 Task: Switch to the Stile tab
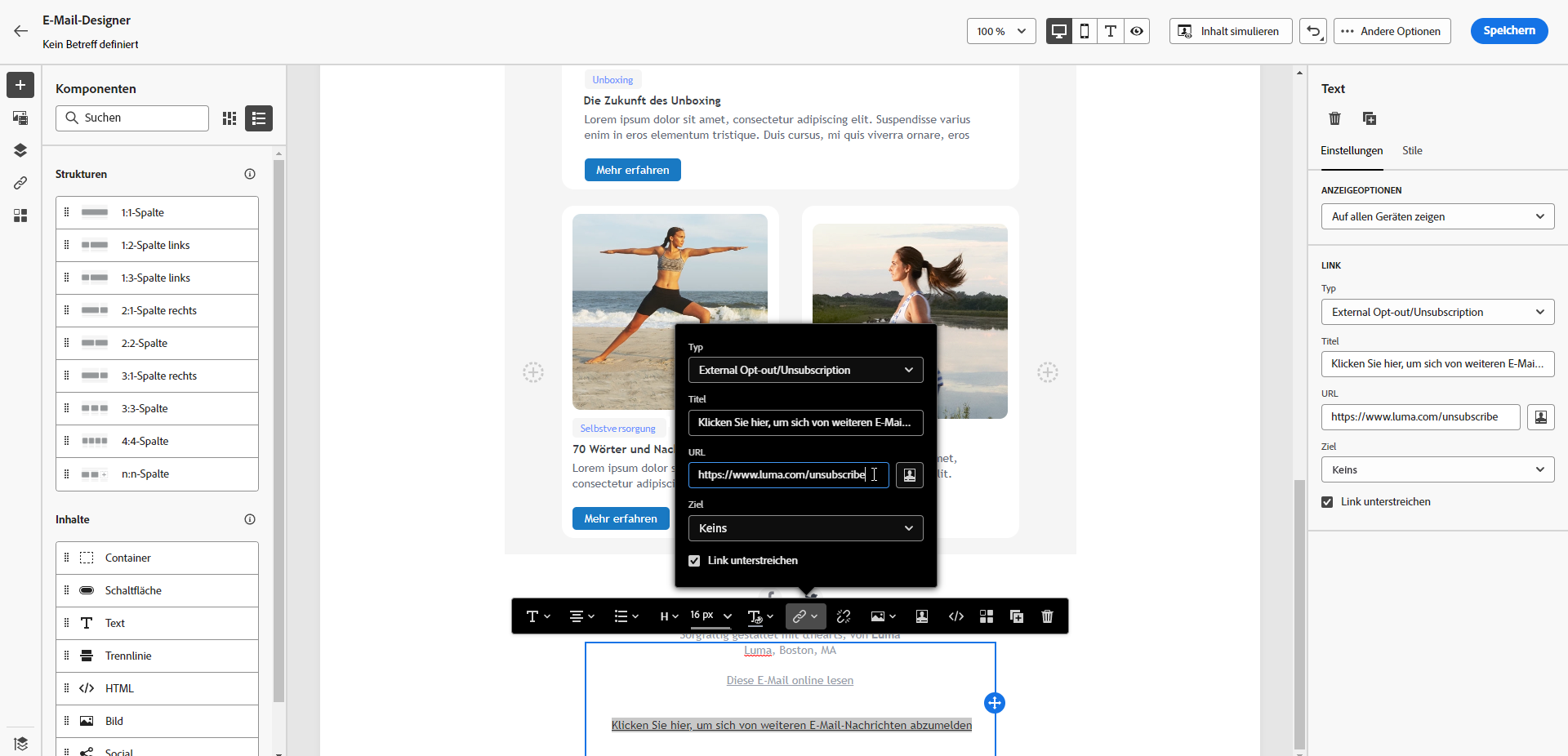pos(1412,151)
